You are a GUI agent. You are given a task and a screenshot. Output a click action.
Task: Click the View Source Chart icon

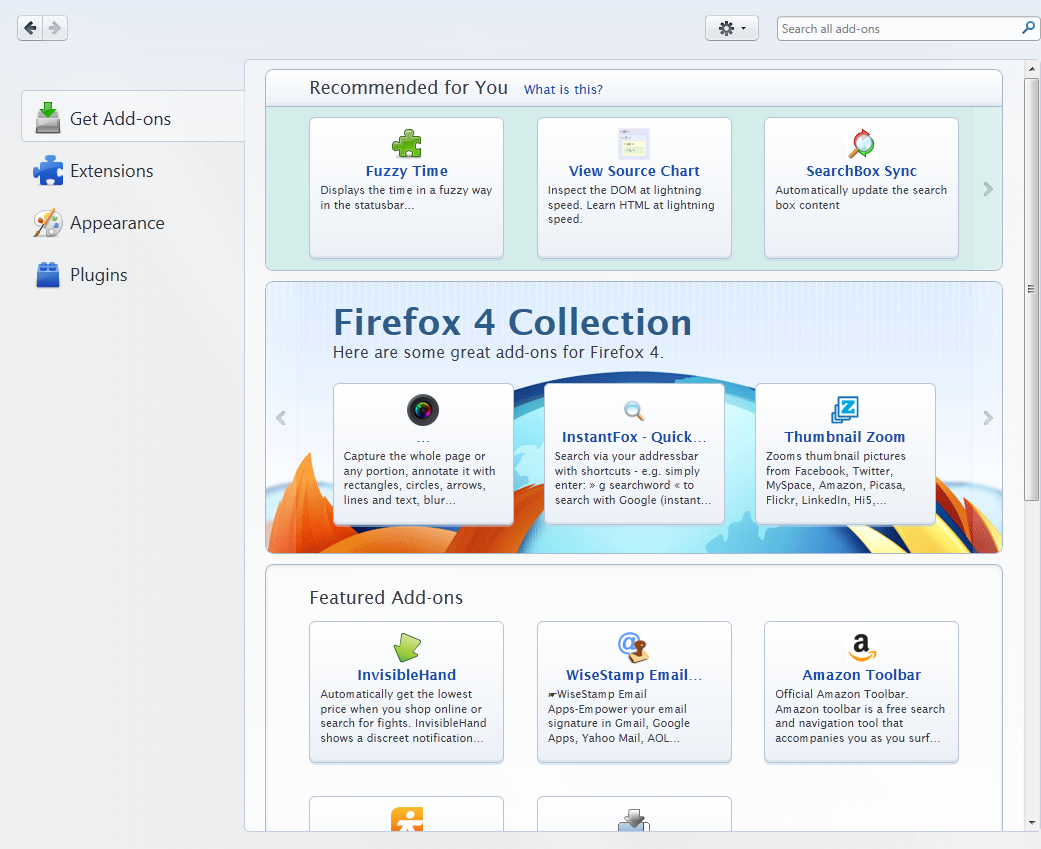(634, 143)
